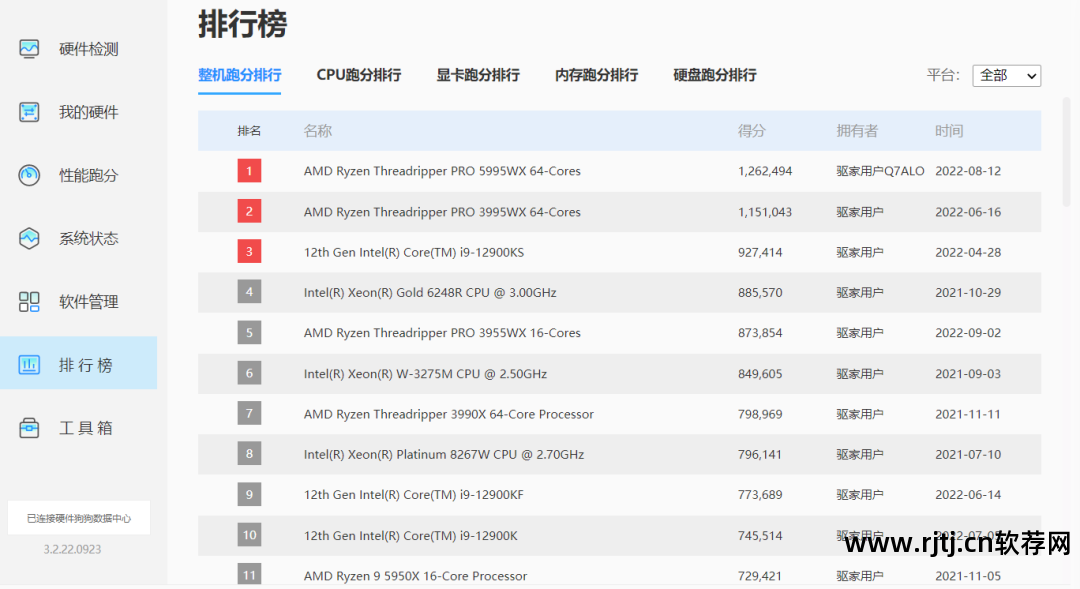Screen dimensions: 1080x589
Task: Select the 硬盘跑分排行 tab
Action: (714, 75)
